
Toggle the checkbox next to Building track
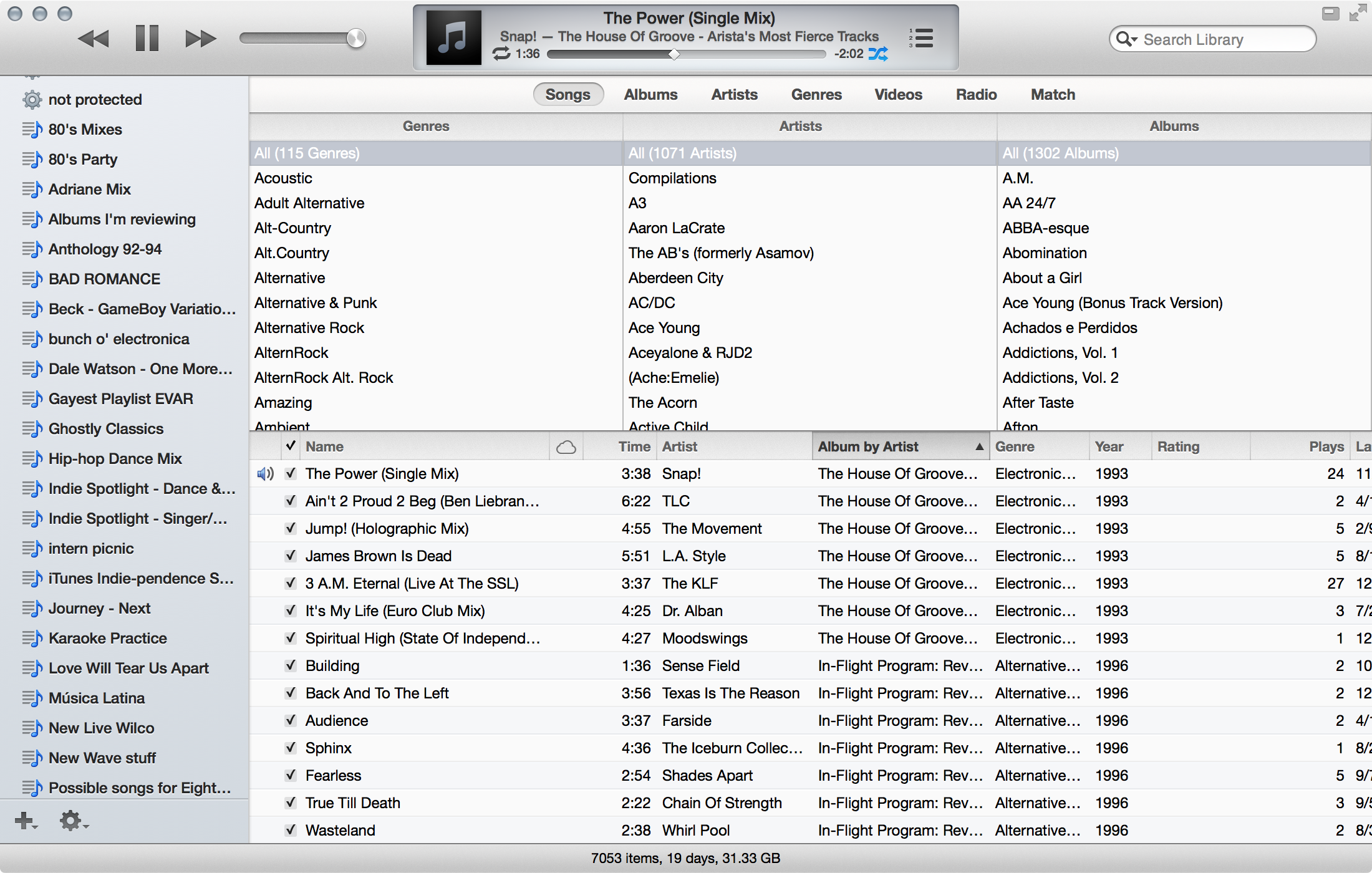(x=291, y=664)
